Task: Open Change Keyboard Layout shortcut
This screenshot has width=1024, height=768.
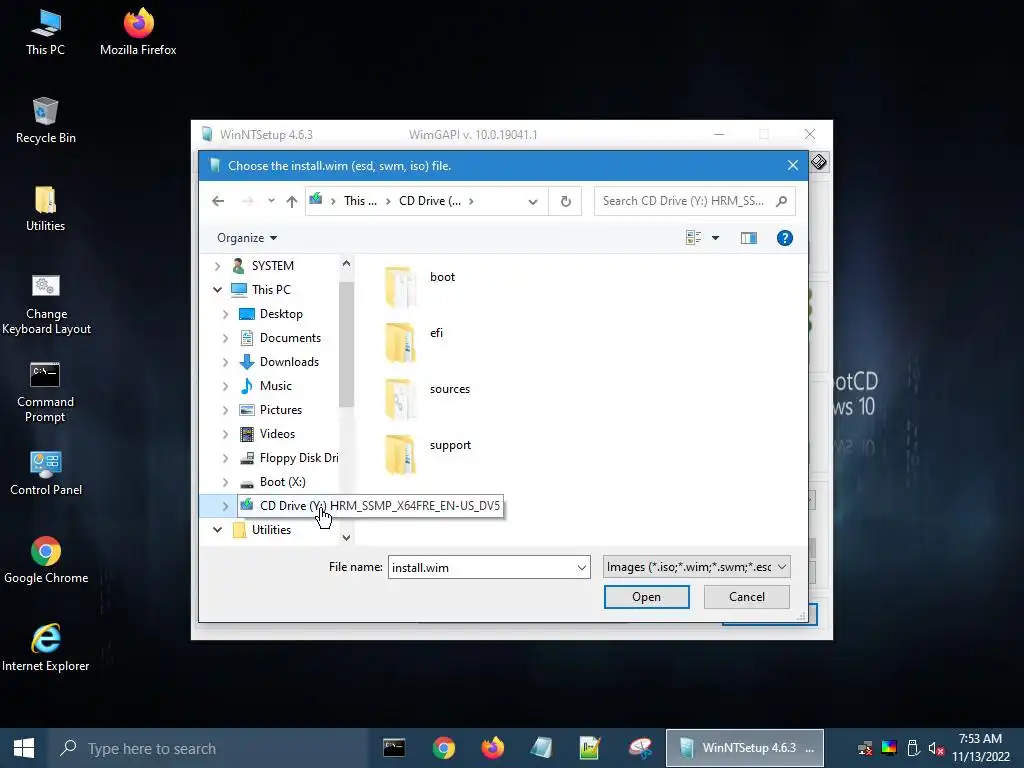Action: coord(46,304)
